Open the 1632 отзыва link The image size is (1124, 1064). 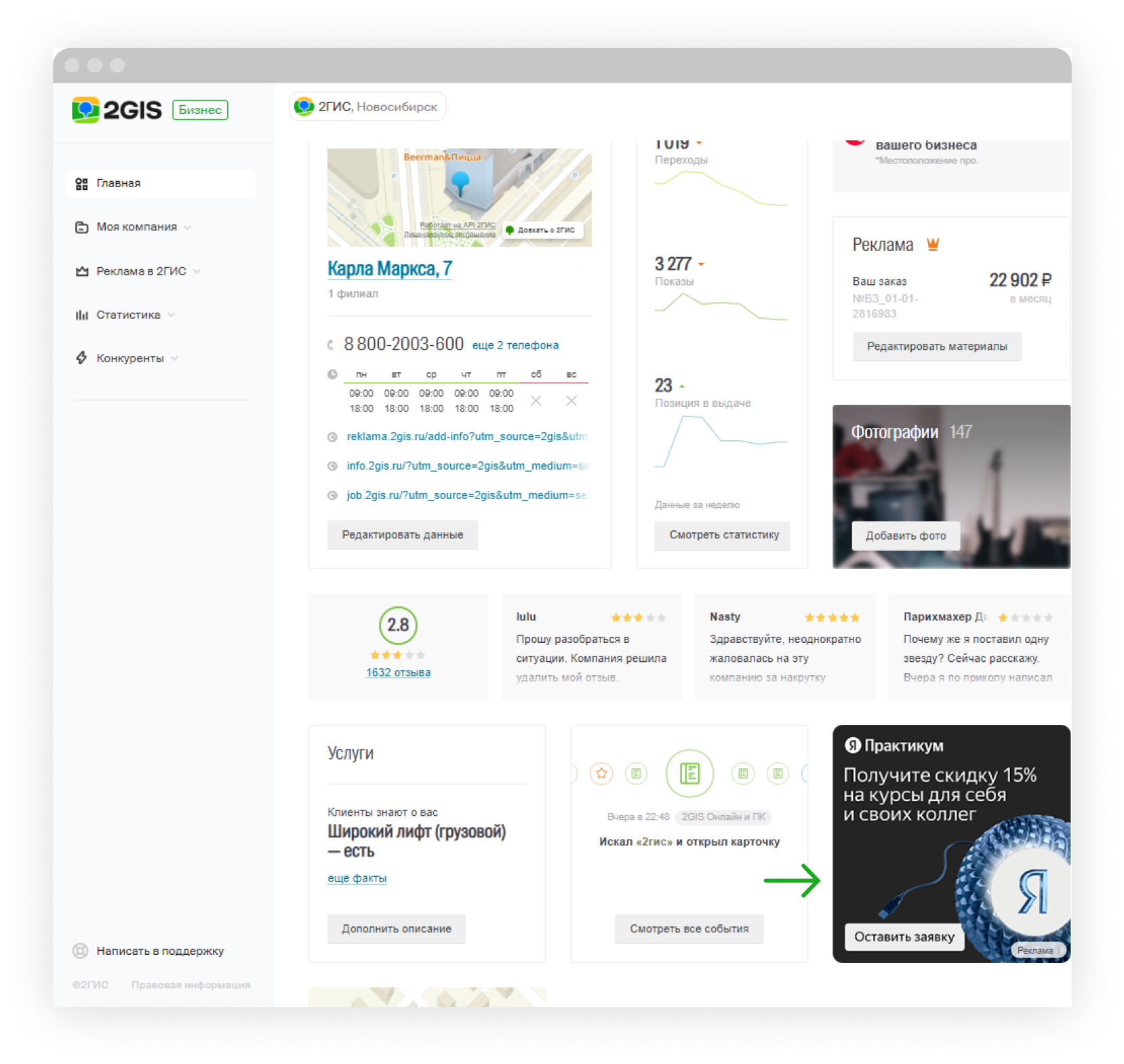point(398,673)
